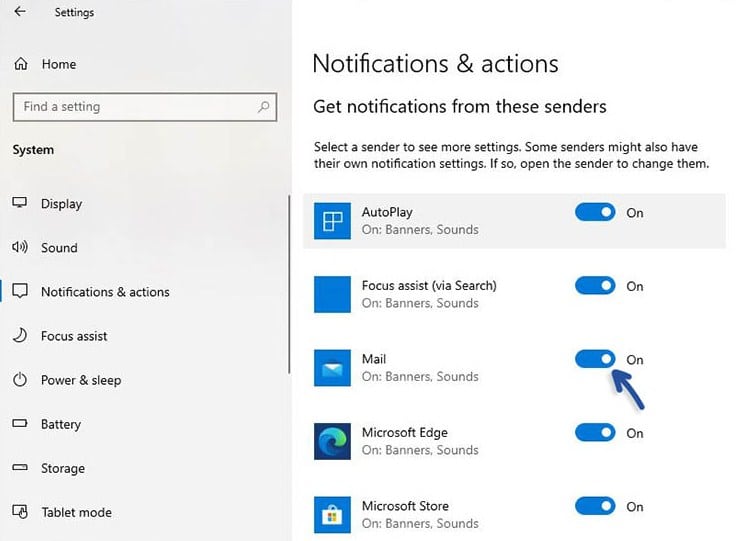The height and width of the screenshot is (541, 737).
Task: Click the search magnifier icon
Action: 263,107
